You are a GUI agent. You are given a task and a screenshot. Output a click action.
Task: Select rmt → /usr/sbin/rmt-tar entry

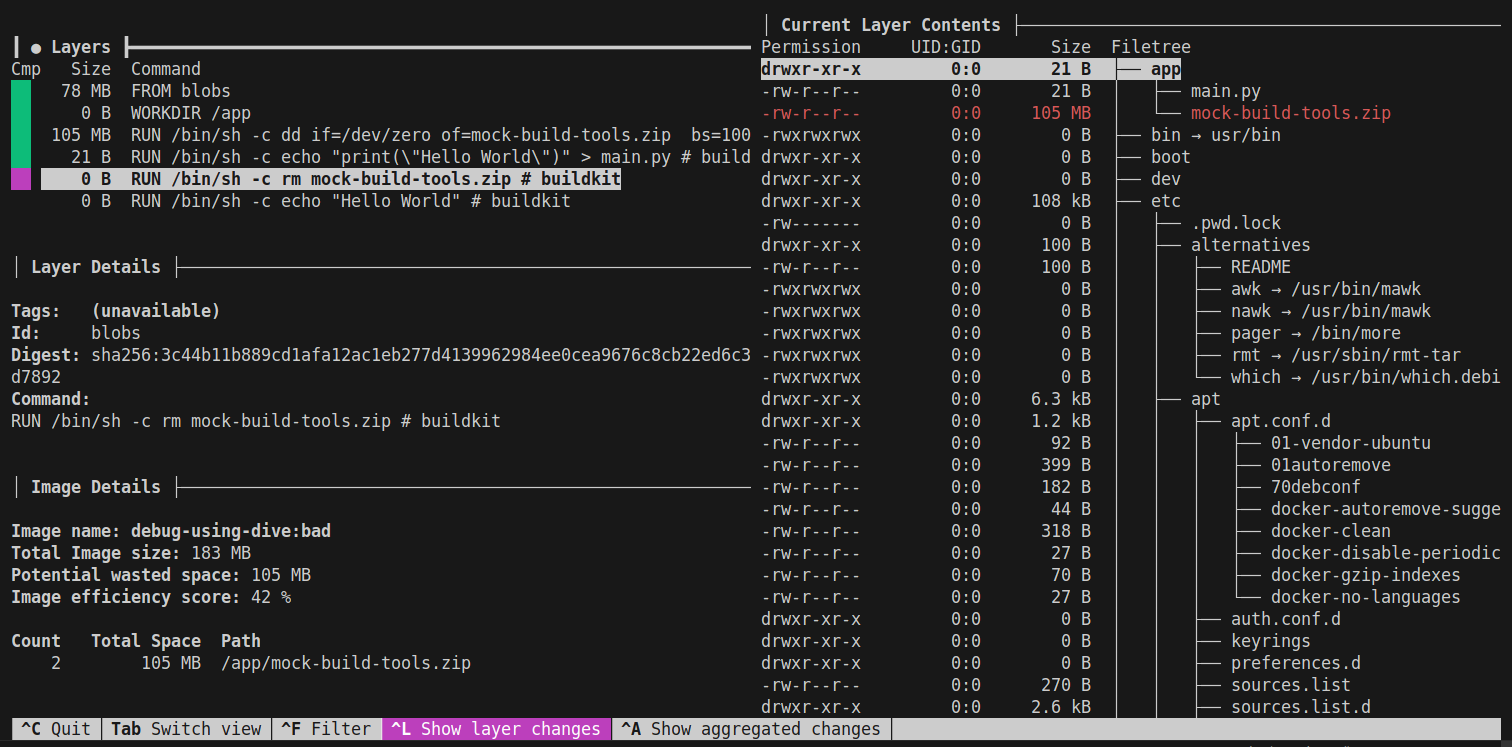(x=1345, y=355)
